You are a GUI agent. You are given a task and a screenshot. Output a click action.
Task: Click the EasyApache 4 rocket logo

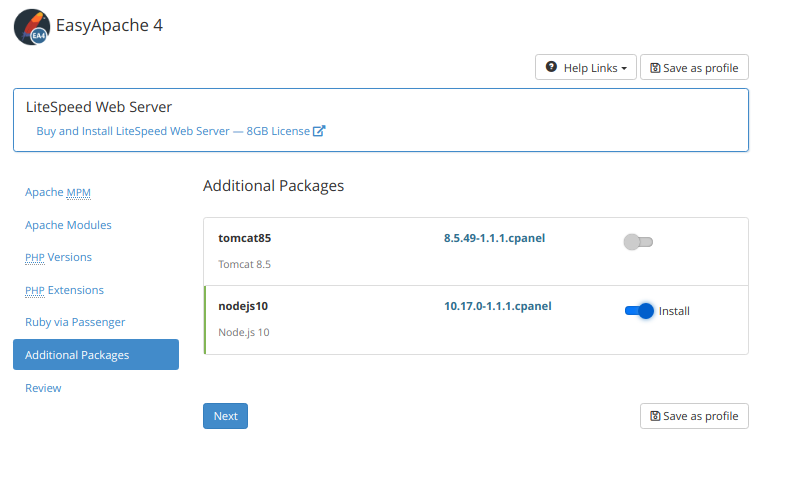32,27
